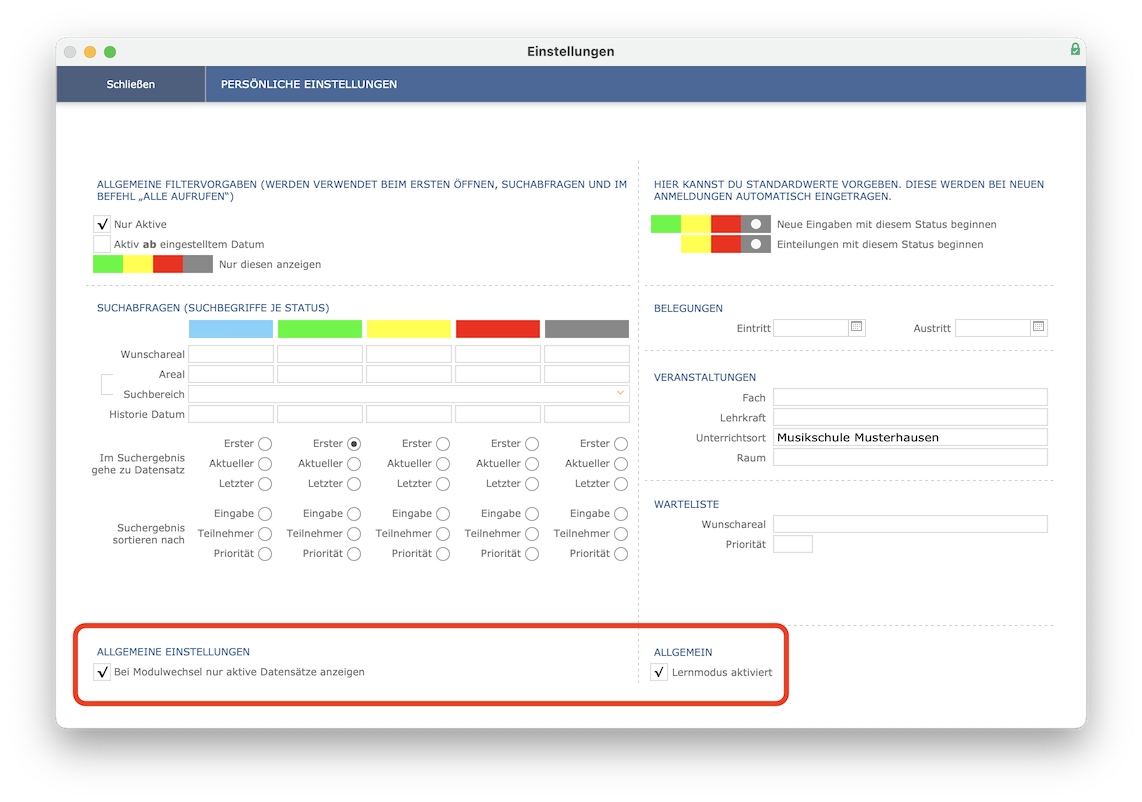Click Historie Datum field in yellow column
Viewport: 1142px width, 802px height.
(x=409, y=414)
